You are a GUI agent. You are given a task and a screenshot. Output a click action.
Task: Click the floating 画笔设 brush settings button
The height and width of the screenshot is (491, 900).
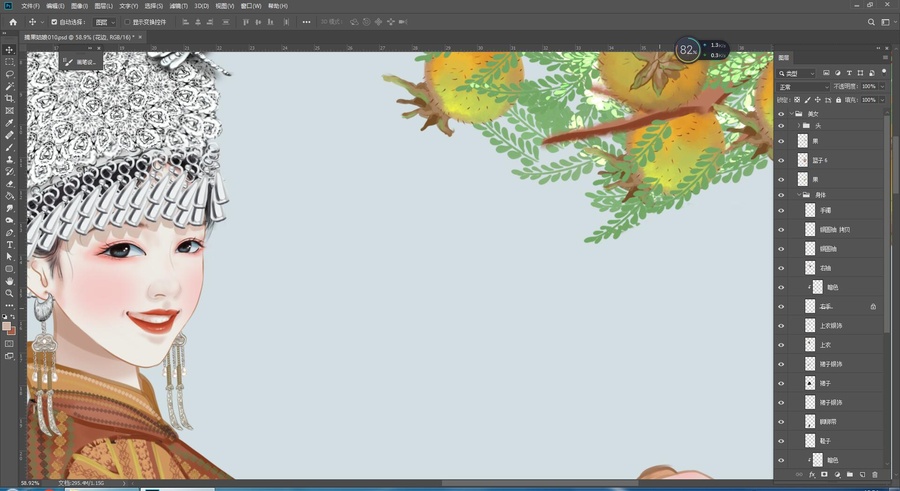[81, 62]
